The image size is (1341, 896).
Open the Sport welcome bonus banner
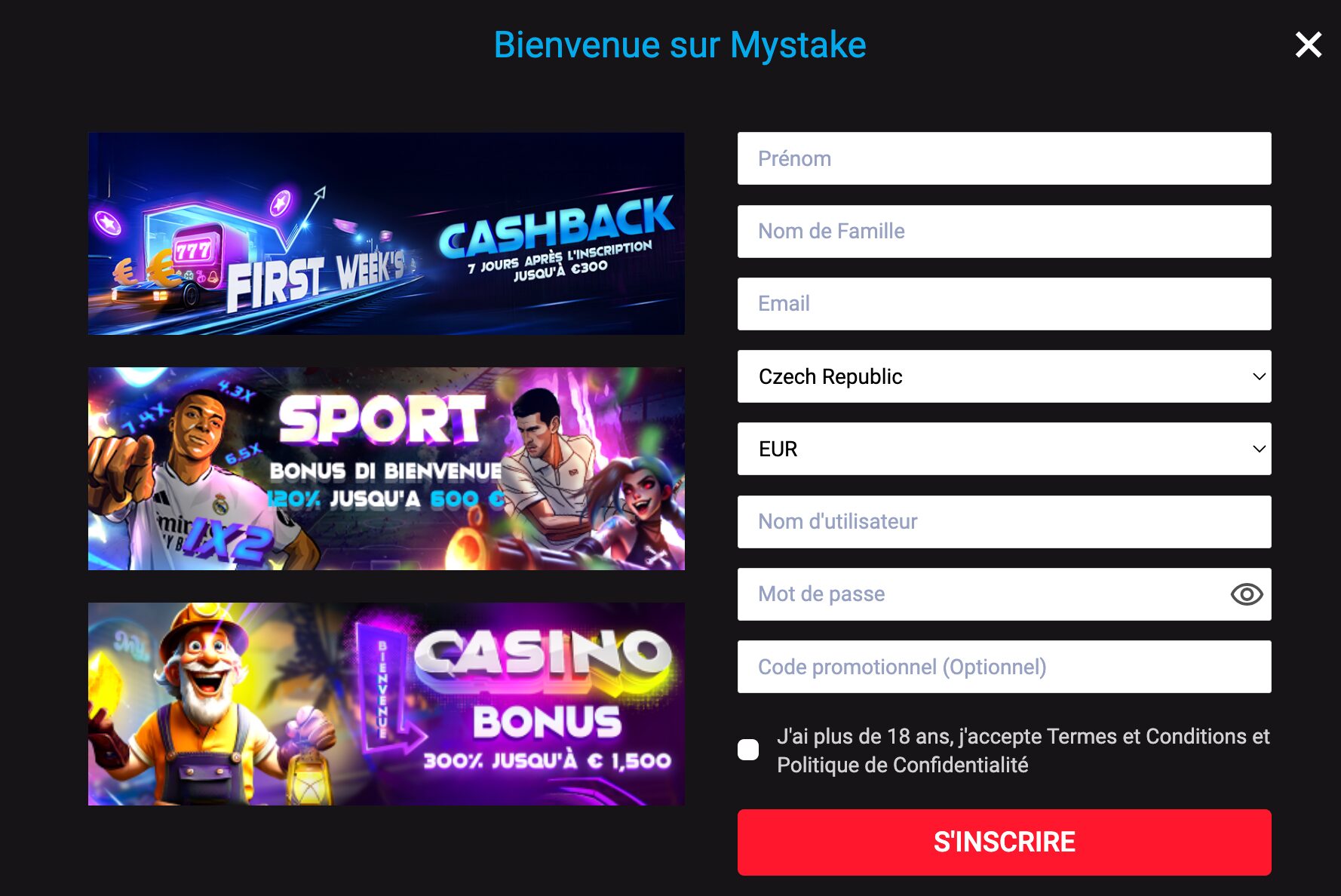386,468
